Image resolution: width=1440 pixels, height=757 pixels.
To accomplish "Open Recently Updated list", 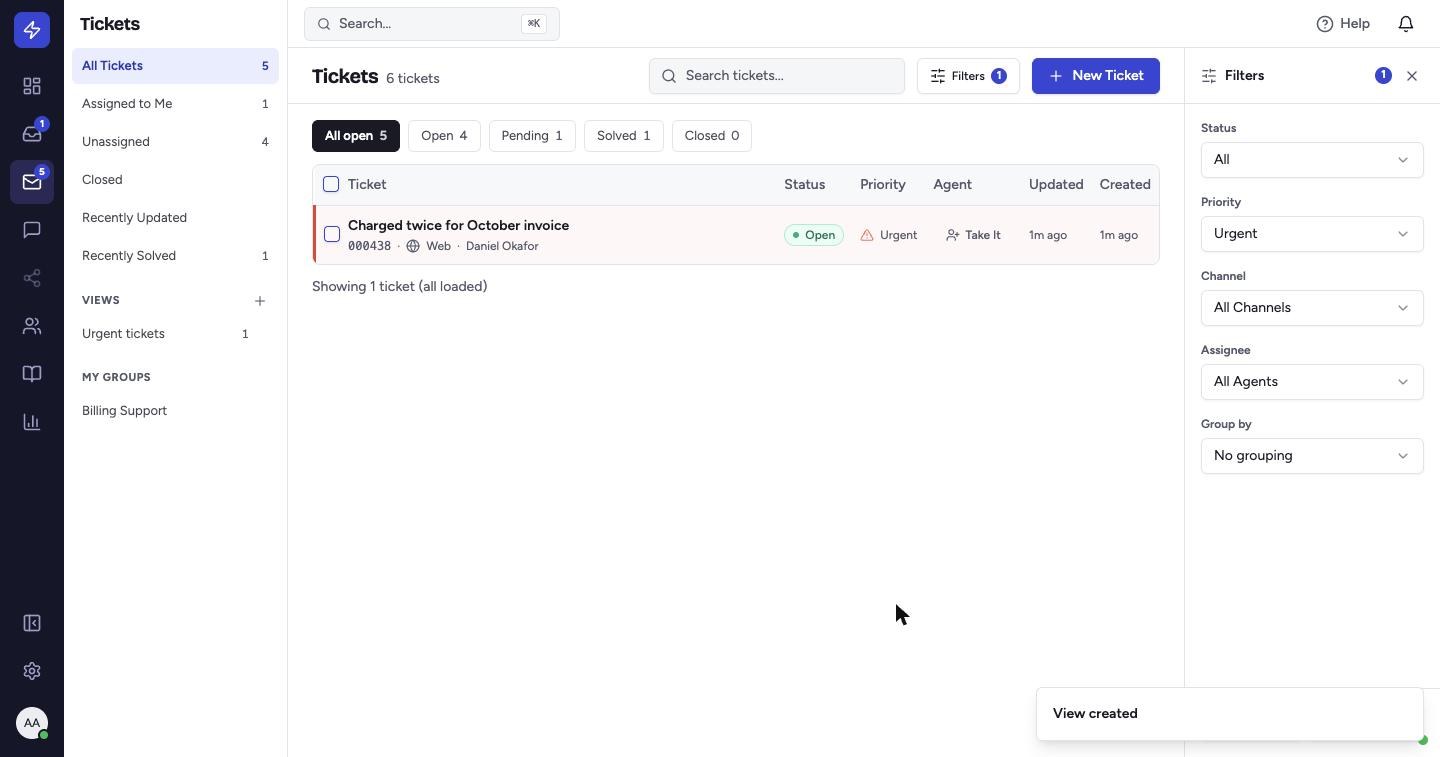I will point(175,218).
